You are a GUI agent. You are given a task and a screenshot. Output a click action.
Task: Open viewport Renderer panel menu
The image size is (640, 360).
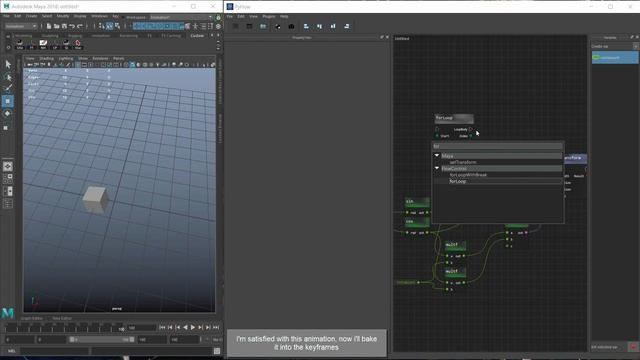click(100, 58)
